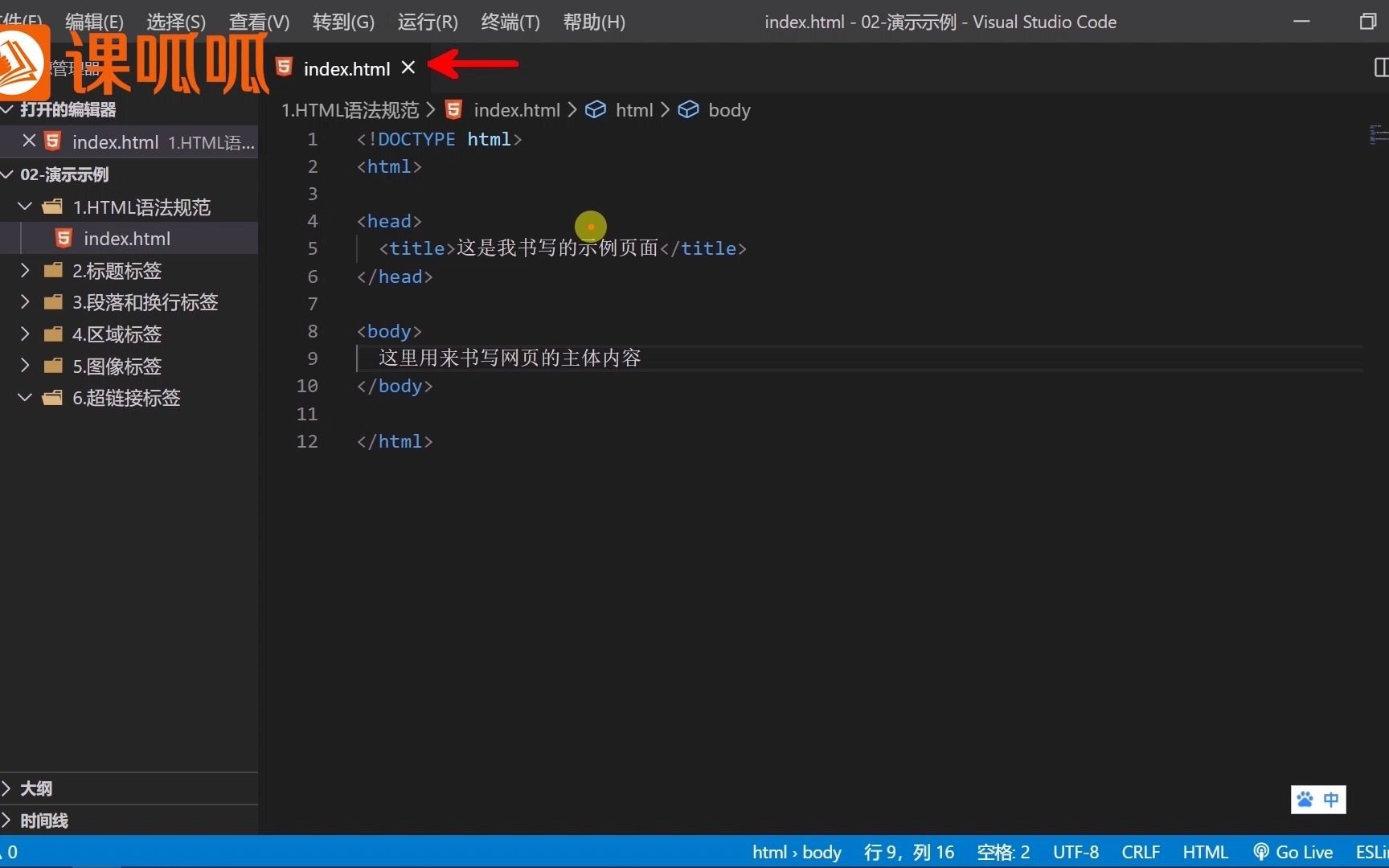Open the 查看(V) menu
1389x868 pixels.
(x=259, y=22)
